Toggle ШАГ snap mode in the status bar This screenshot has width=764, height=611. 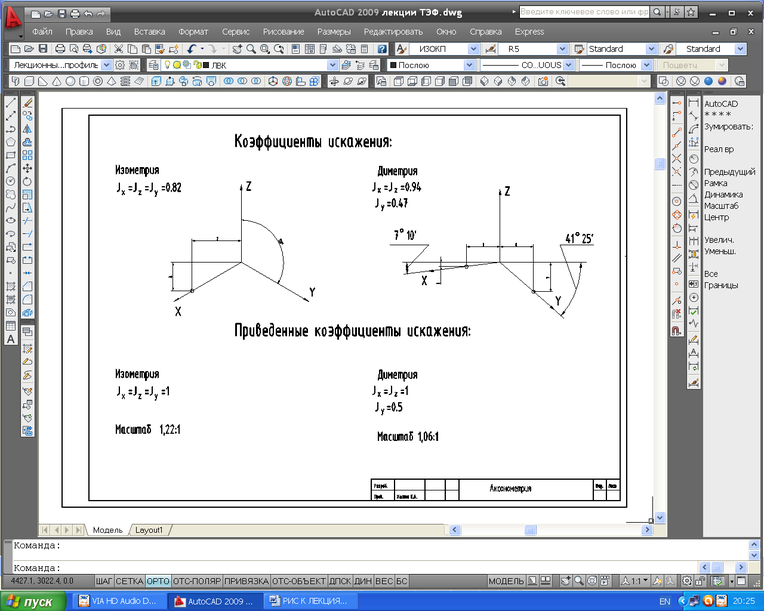104,581
